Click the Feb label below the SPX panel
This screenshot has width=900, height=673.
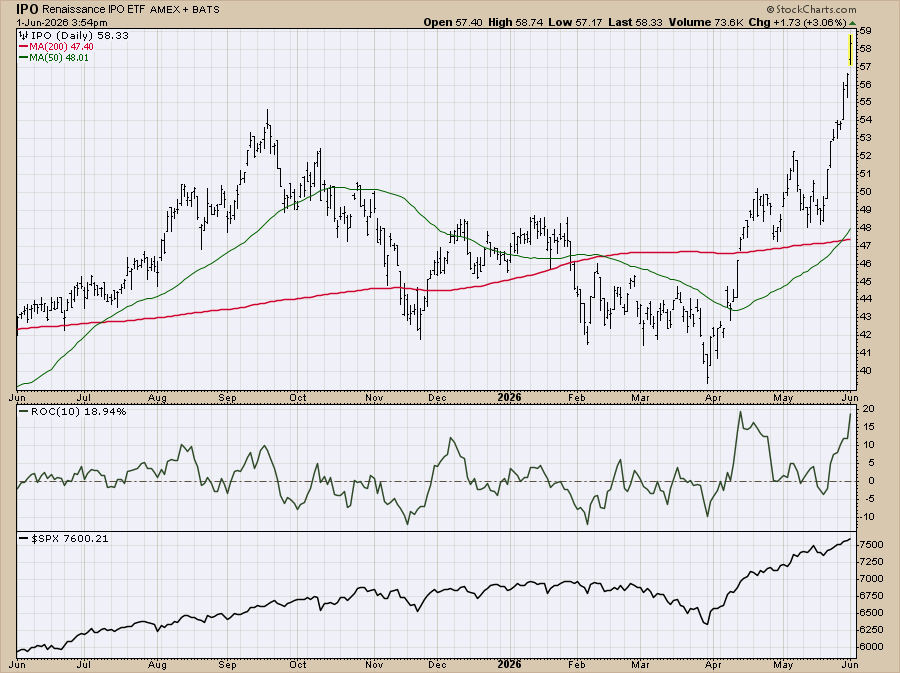[x=576, y=665]
